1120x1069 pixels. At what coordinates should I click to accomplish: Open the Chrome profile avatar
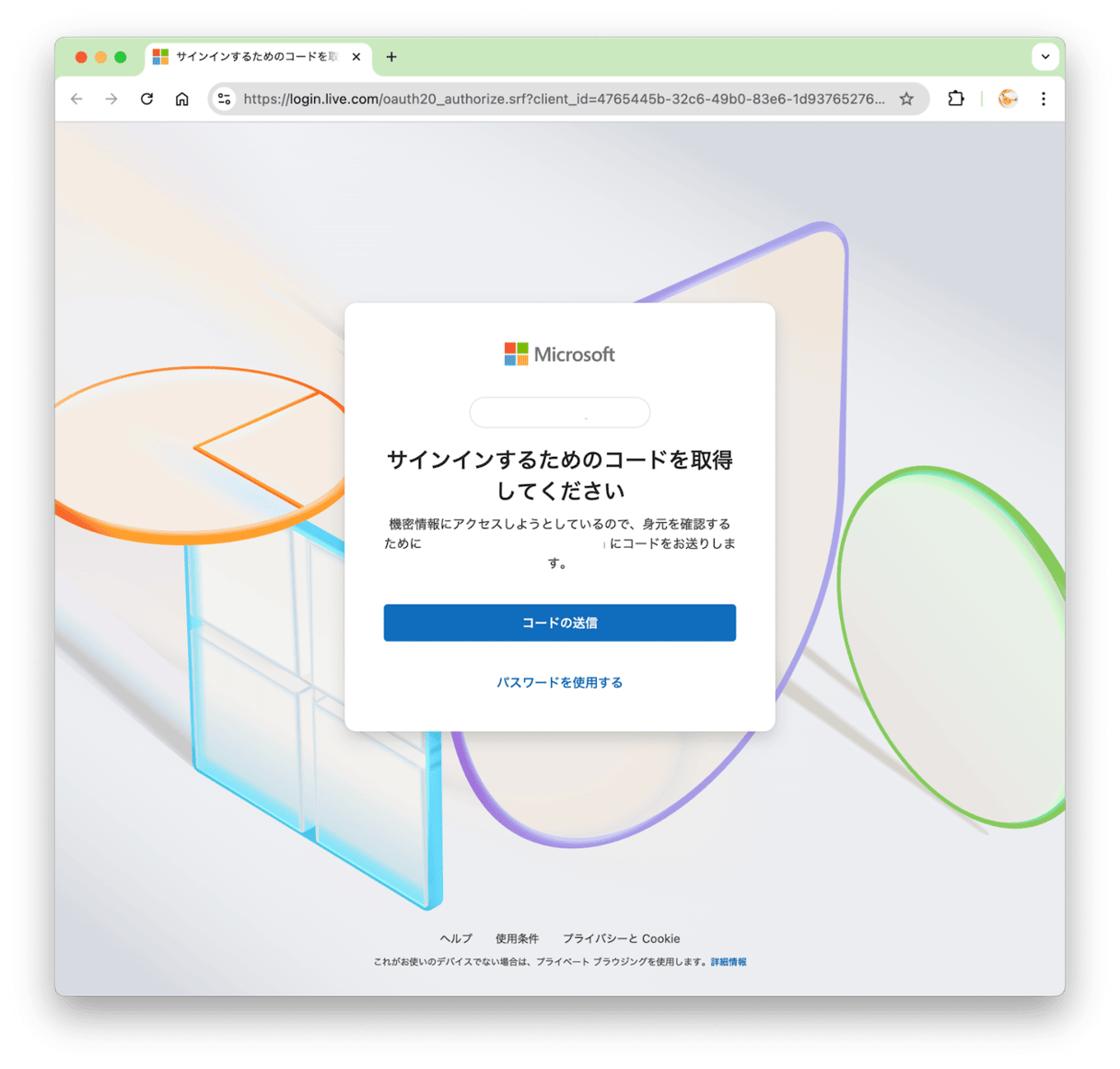click(1008, 99)
